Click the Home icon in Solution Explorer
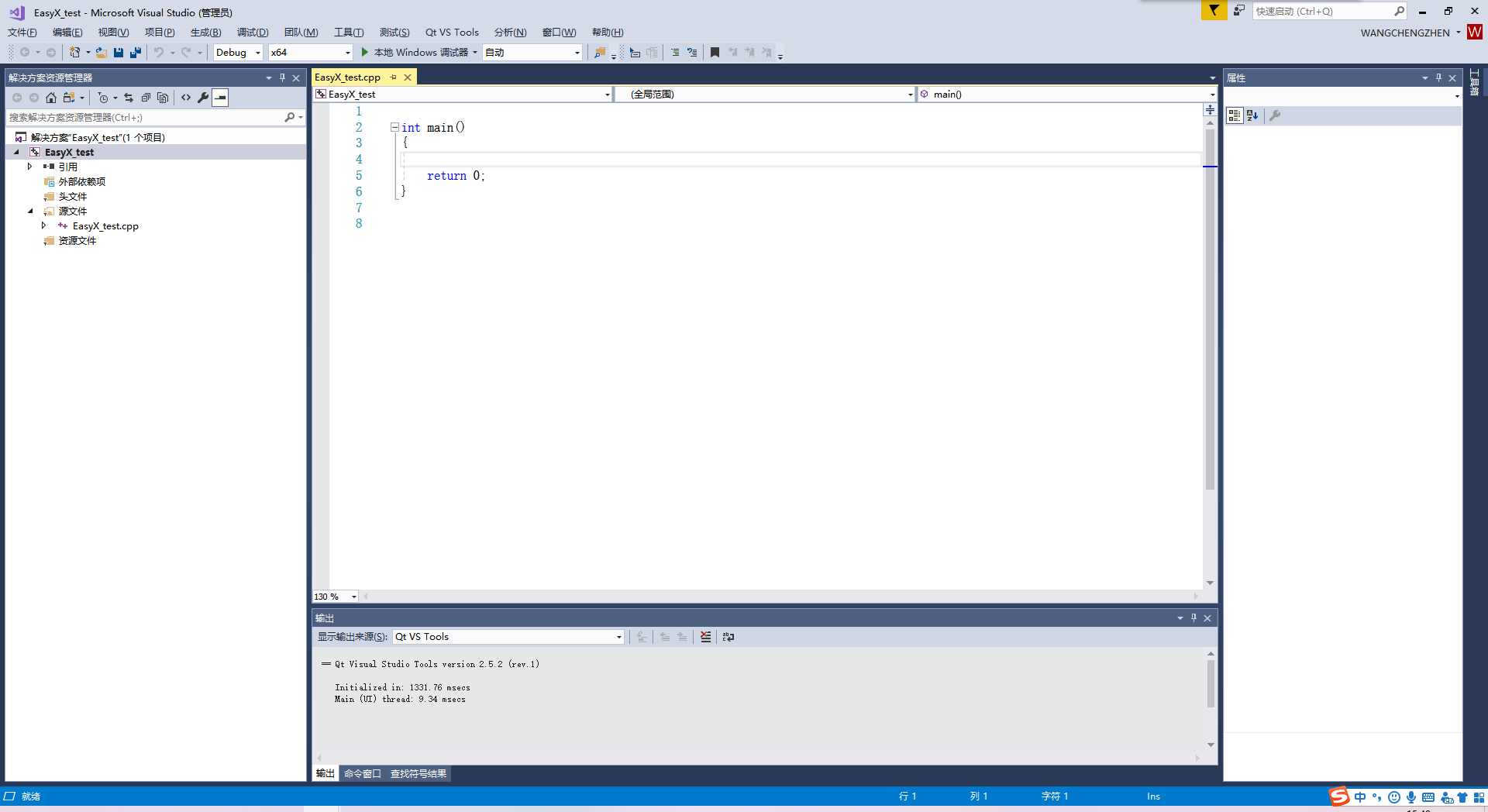 [51, 98]
